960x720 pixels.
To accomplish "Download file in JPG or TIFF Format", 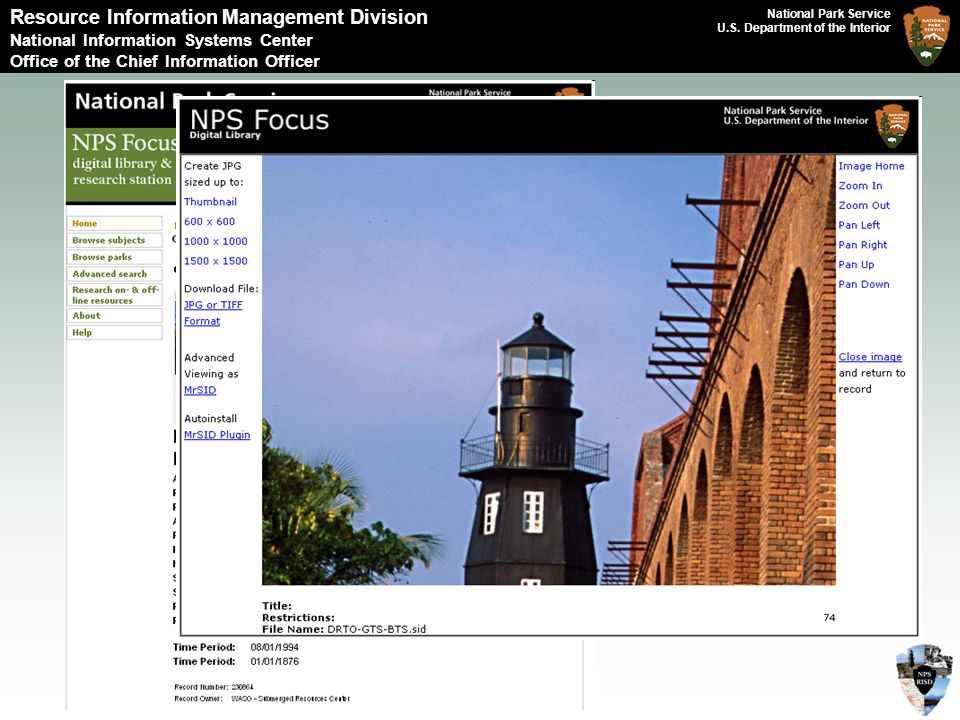I will point(213,313).
